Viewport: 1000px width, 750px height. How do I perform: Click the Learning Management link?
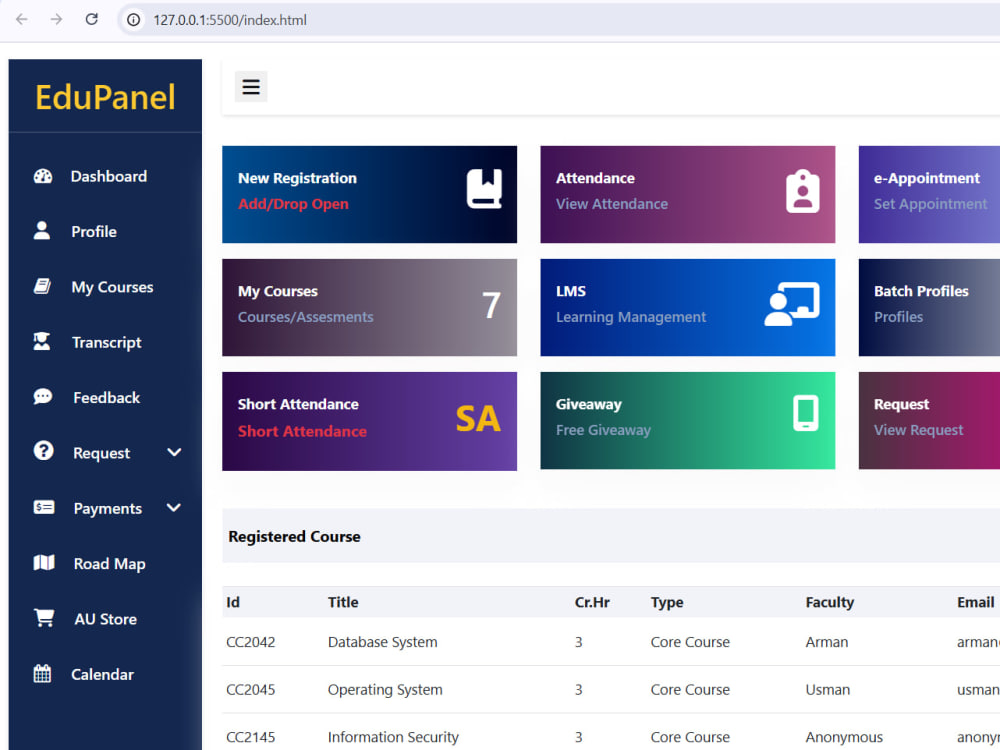[x=631, y=317]
